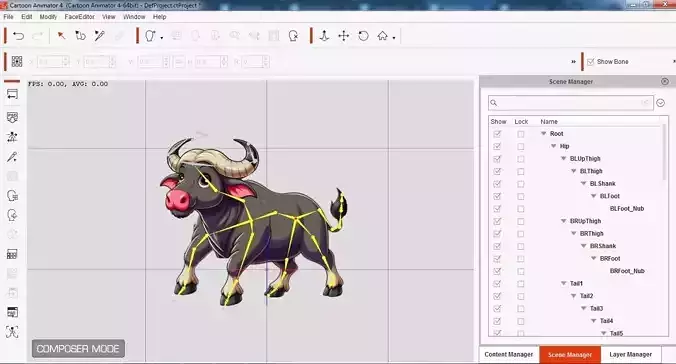Collapse the BRShank node

[x=584, y=246]
